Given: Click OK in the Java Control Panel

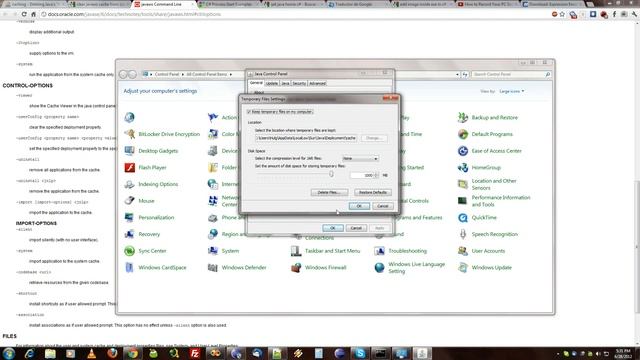Looking at the screenshot, I should (x=332, y=228).
